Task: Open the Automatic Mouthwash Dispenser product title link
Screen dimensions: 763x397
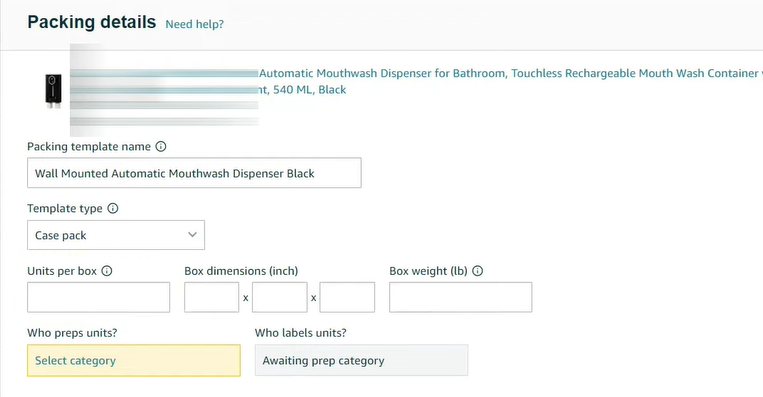Action: coord(510,81)
